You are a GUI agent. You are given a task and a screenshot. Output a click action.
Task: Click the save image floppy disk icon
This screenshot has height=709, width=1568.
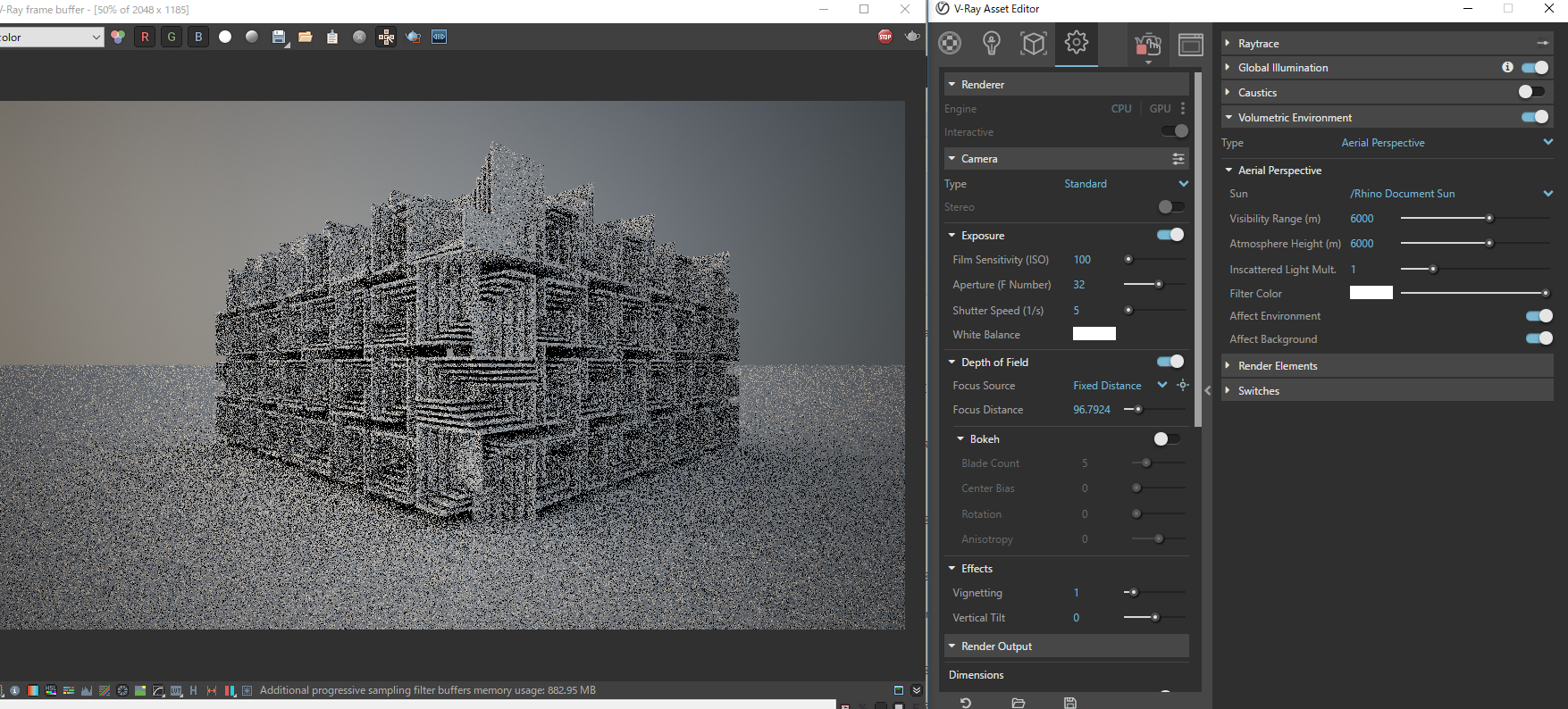point(279,37)
